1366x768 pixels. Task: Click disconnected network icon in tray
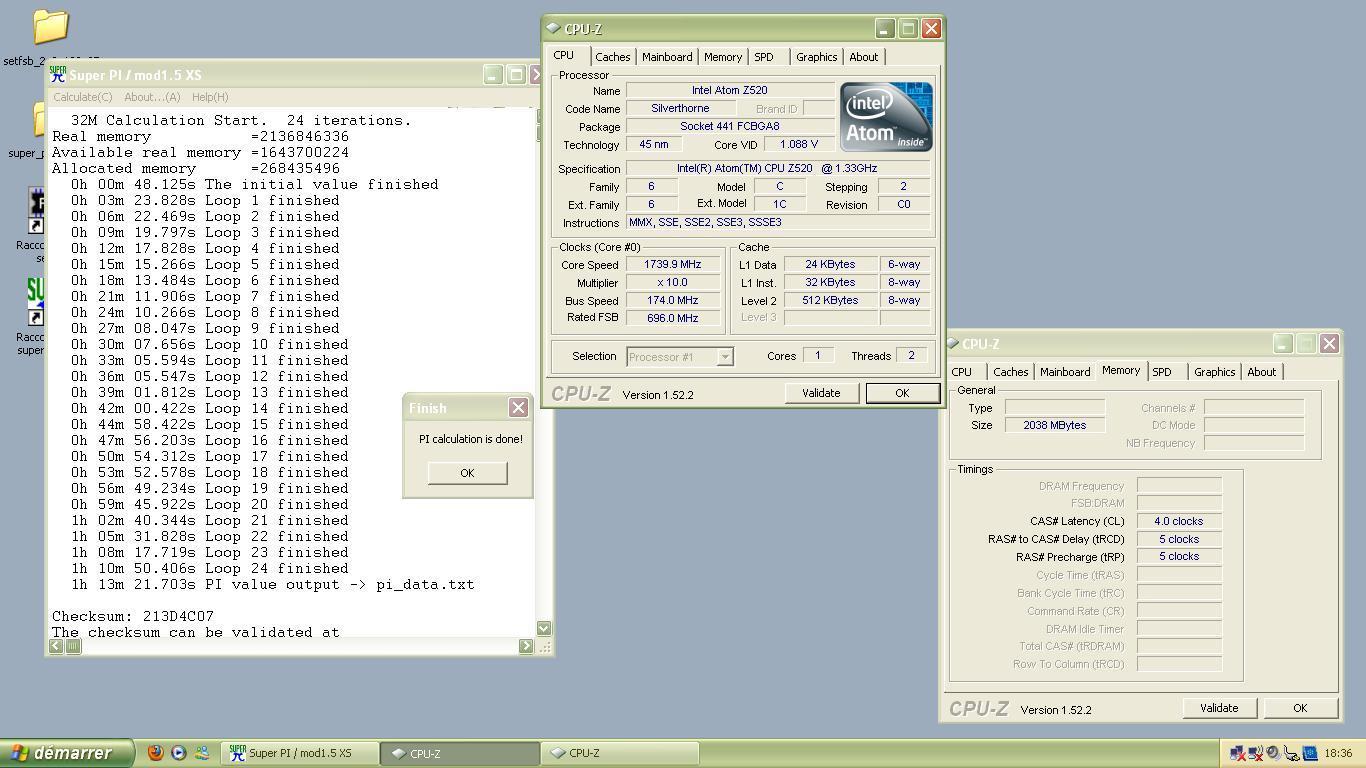coord(1237,753)
